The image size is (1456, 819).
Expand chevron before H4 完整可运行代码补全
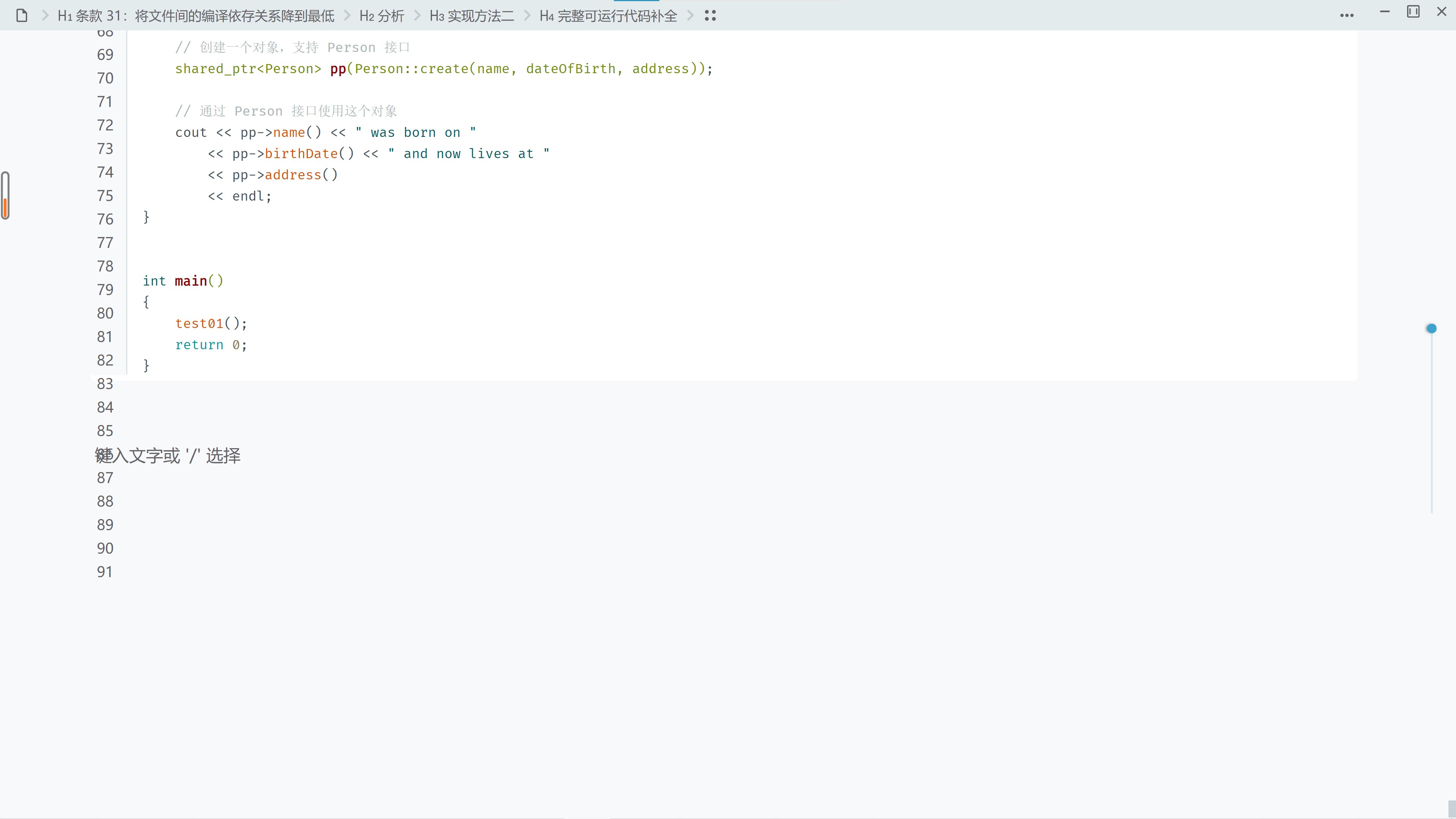click(x=527, y=15)
